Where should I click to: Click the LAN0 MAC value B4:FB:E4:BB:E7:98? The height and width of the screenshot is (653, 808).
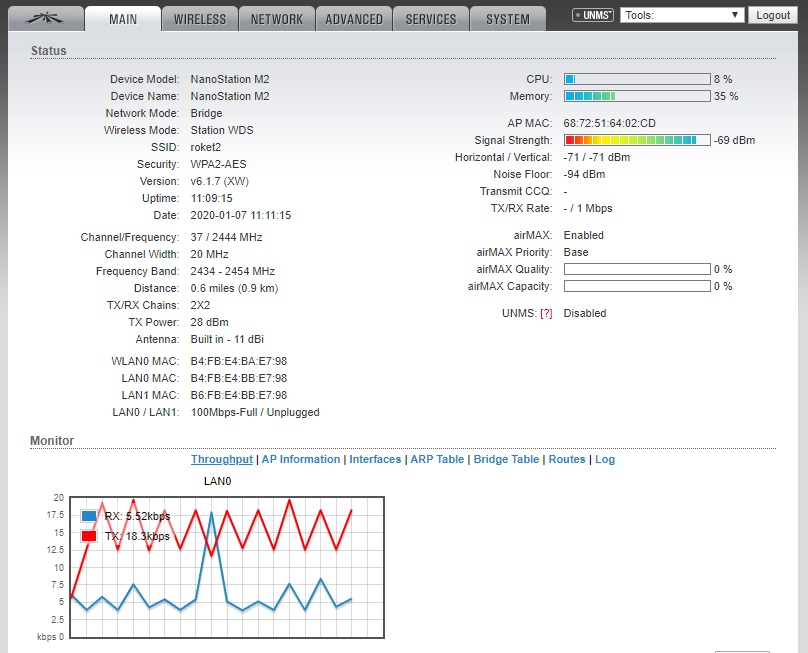point(239,378)
